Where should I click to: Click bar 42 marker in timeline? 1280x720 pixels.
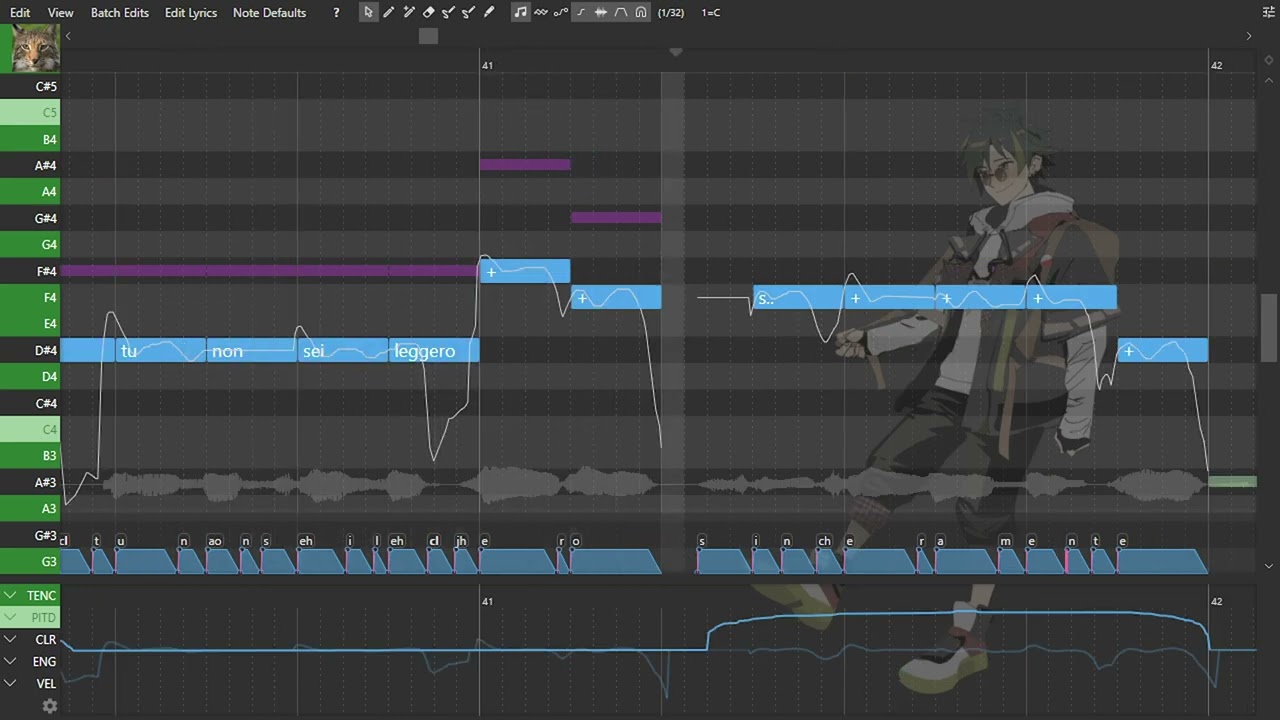click(1216, 65)
